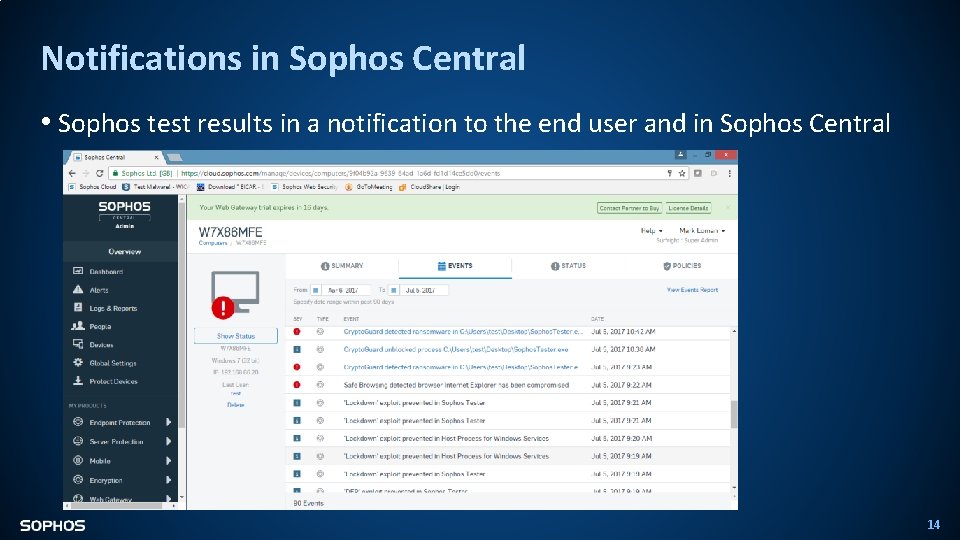This screenshot has width=960, height=540.
Task: Open the 10:42 AM CryptoGuard detected ransomware event
Action: coord(463,331)
